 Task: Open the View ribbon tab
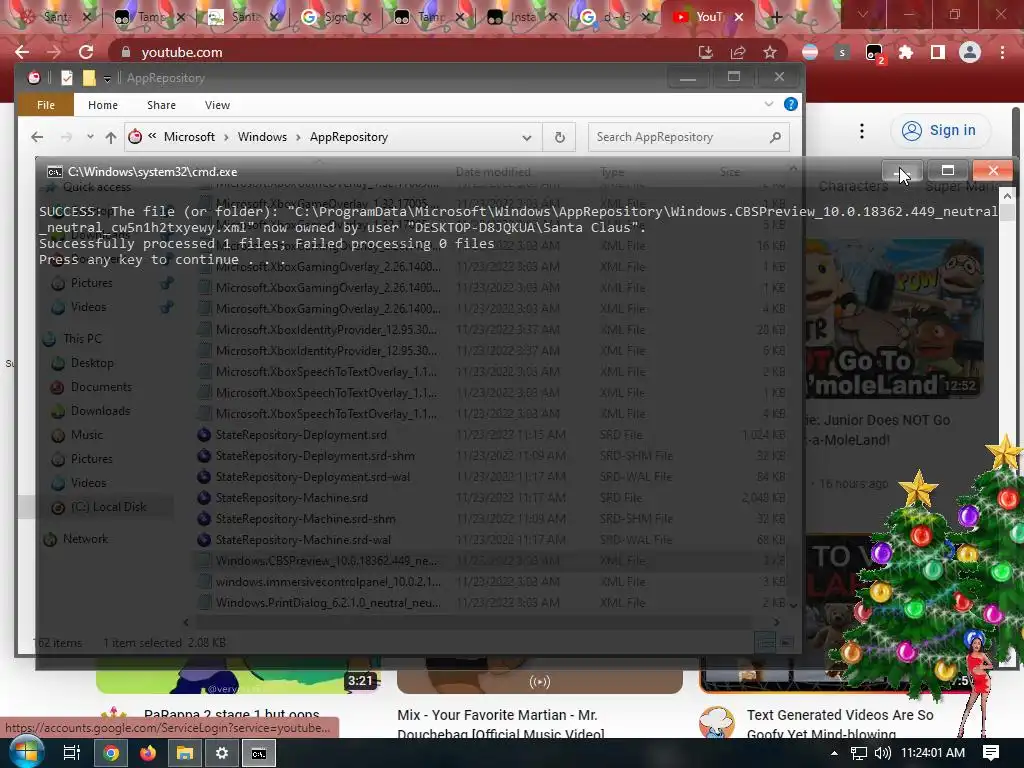(217, 105)
